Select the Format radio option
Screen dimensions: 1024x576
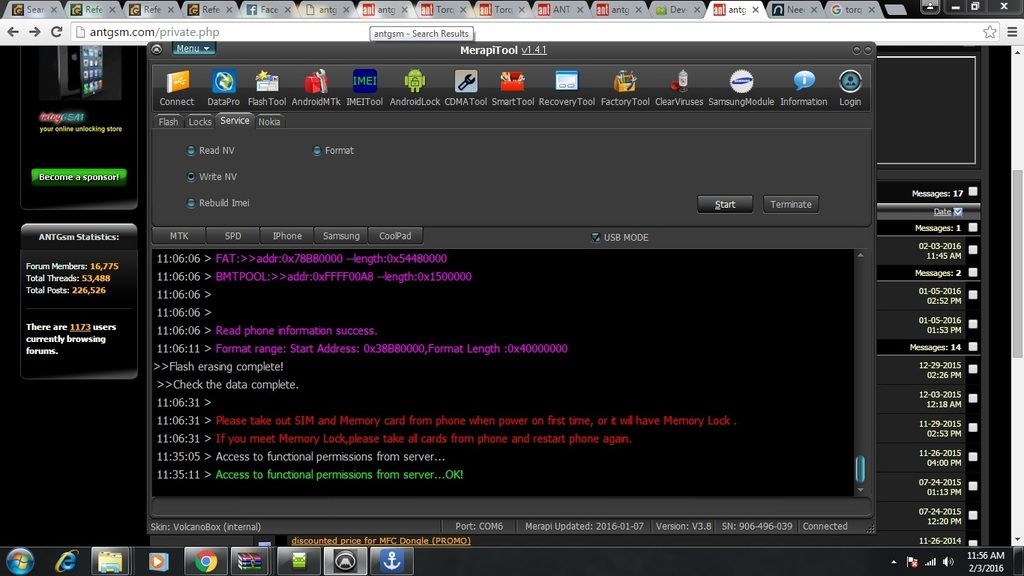click(x=317, y=151)
